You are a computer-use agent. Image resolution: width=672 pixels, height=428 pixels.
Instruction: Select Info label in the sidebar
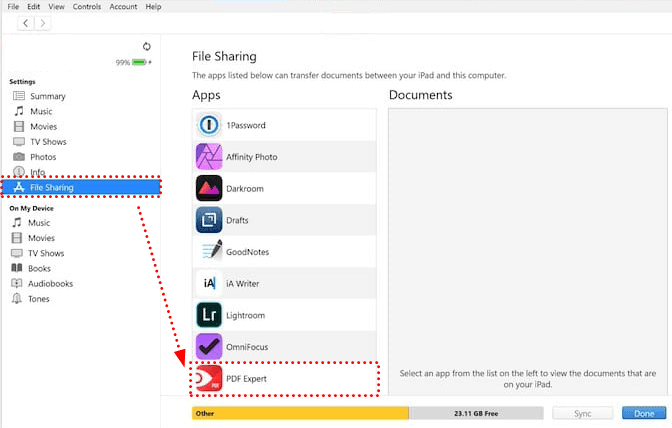(37, 172)
